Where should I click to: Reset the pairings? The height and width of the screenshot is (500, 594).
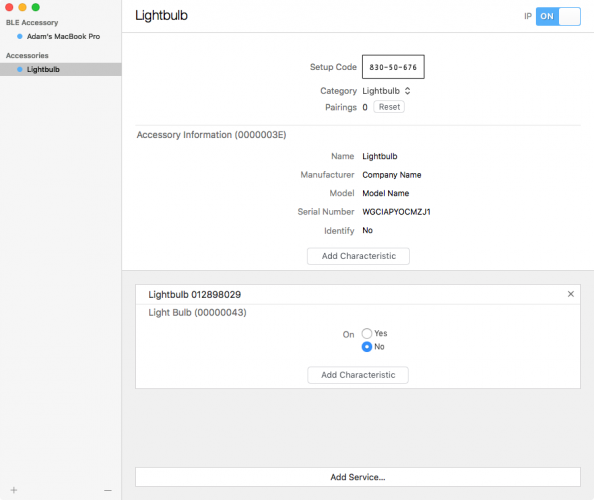389,107
